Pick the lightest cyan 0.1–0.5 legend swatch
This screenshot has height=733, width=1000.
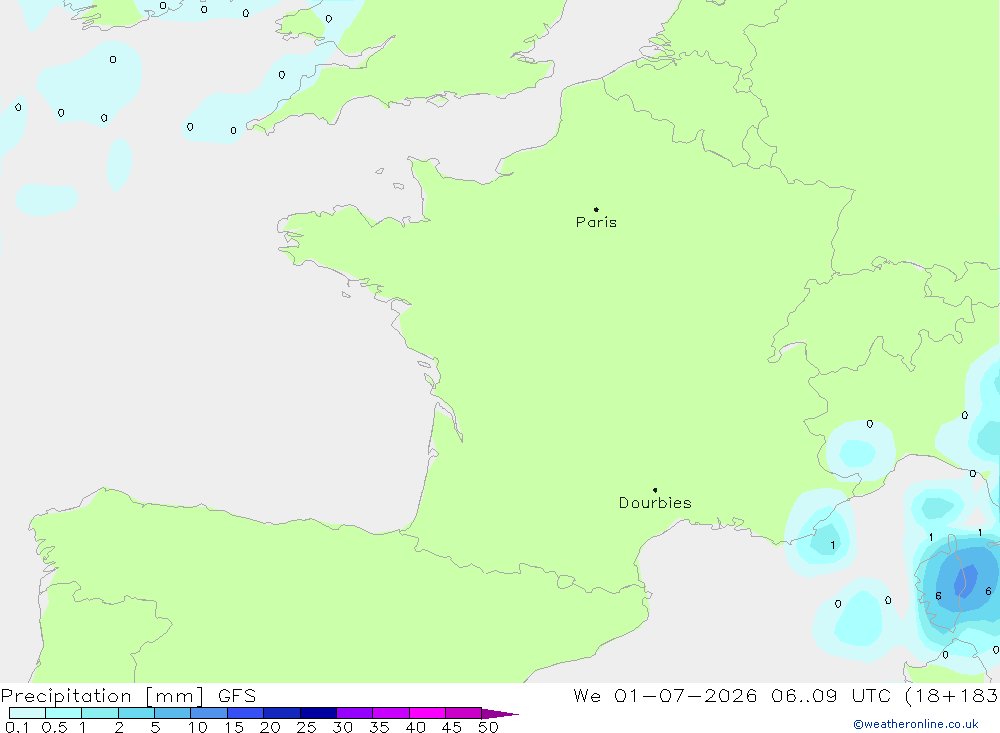click(x=27, y=713)
